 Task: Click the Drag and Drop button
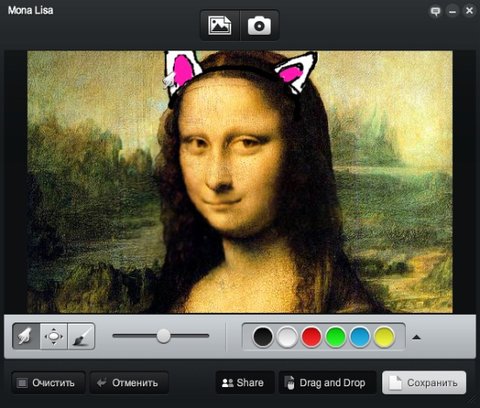[327, 383]
